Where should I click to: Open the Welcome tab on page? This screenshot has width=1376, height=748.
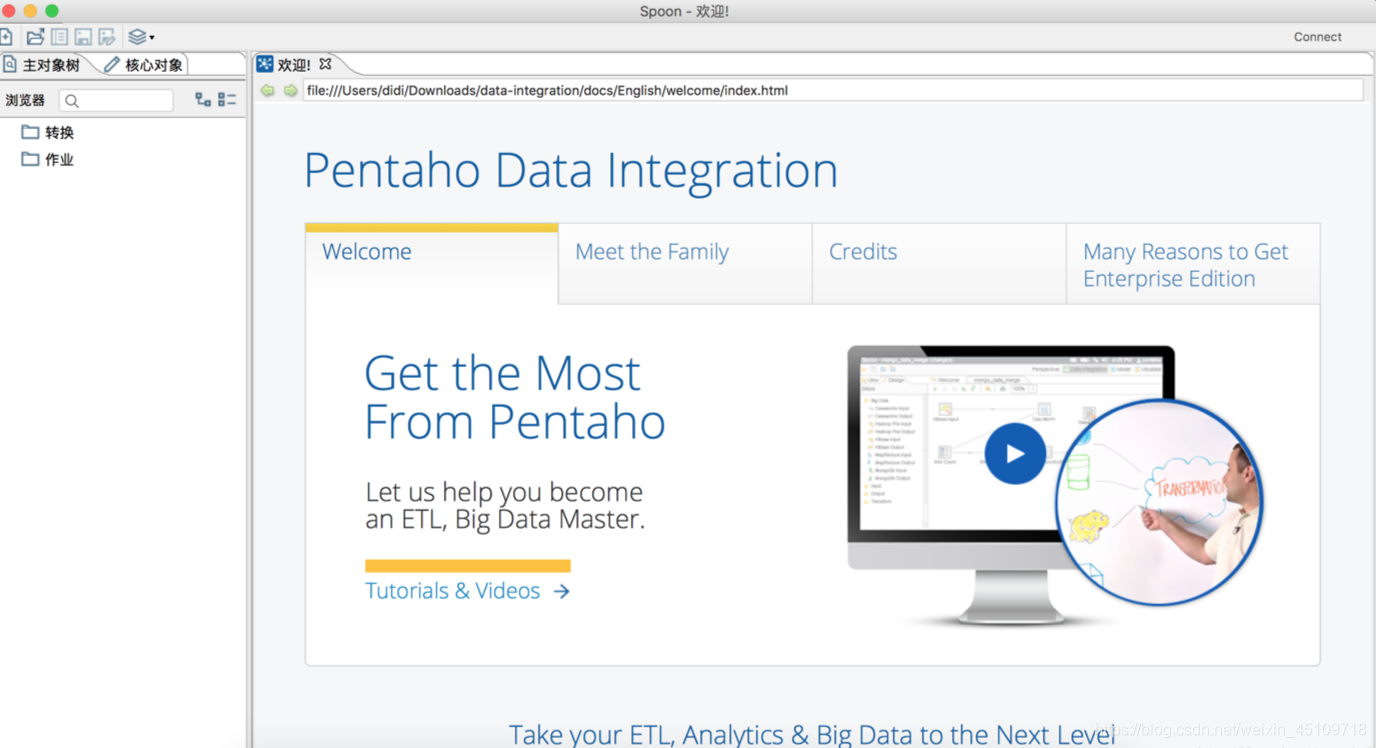point(431,263)
